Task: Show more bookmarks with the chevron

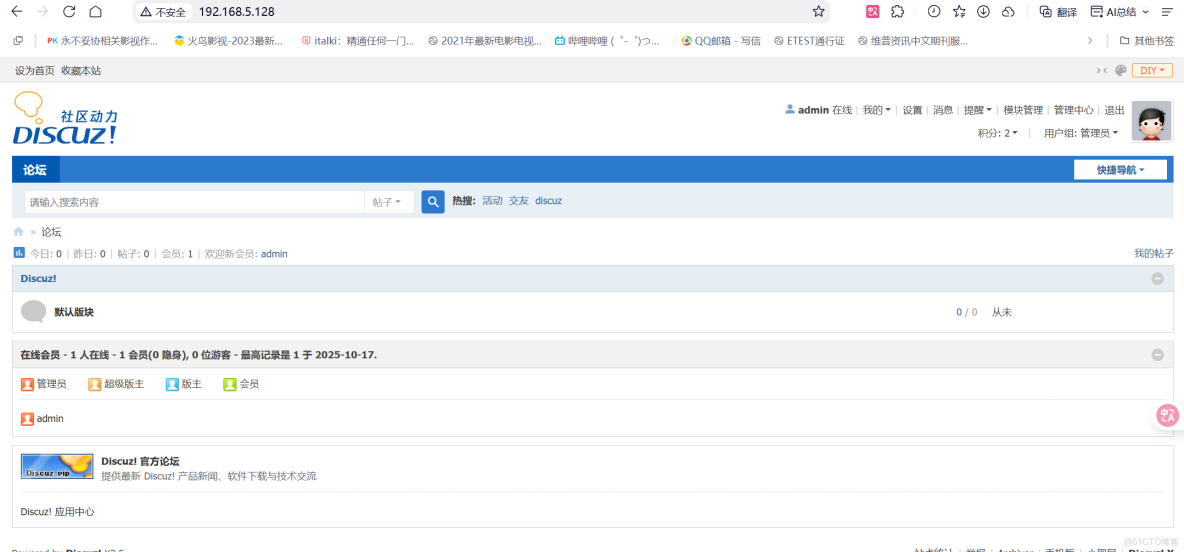Action: coord(1090,41)
